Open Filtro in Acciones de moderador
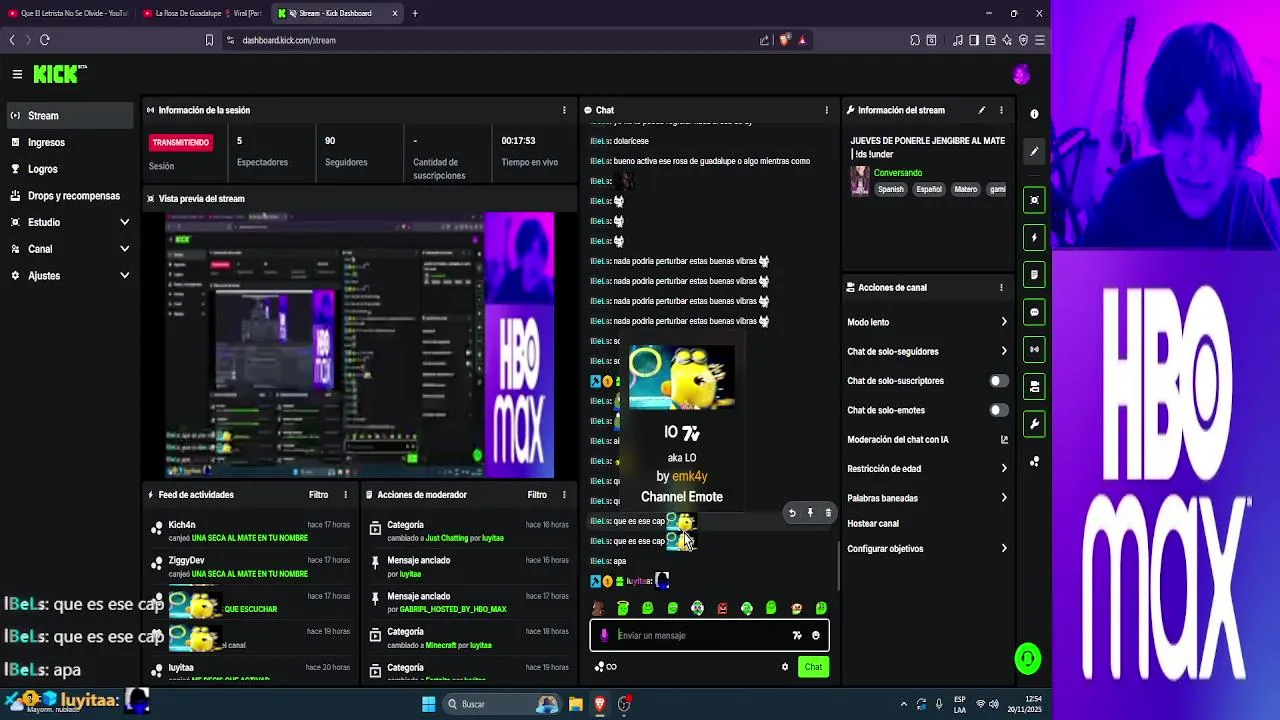This screenshot has height=720, width=1280. point(537,495)
